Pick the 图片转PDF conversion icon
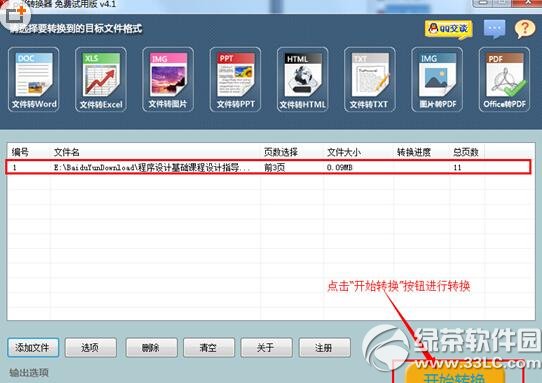Screen dimensions: 542x383 (x=437, y=80)
